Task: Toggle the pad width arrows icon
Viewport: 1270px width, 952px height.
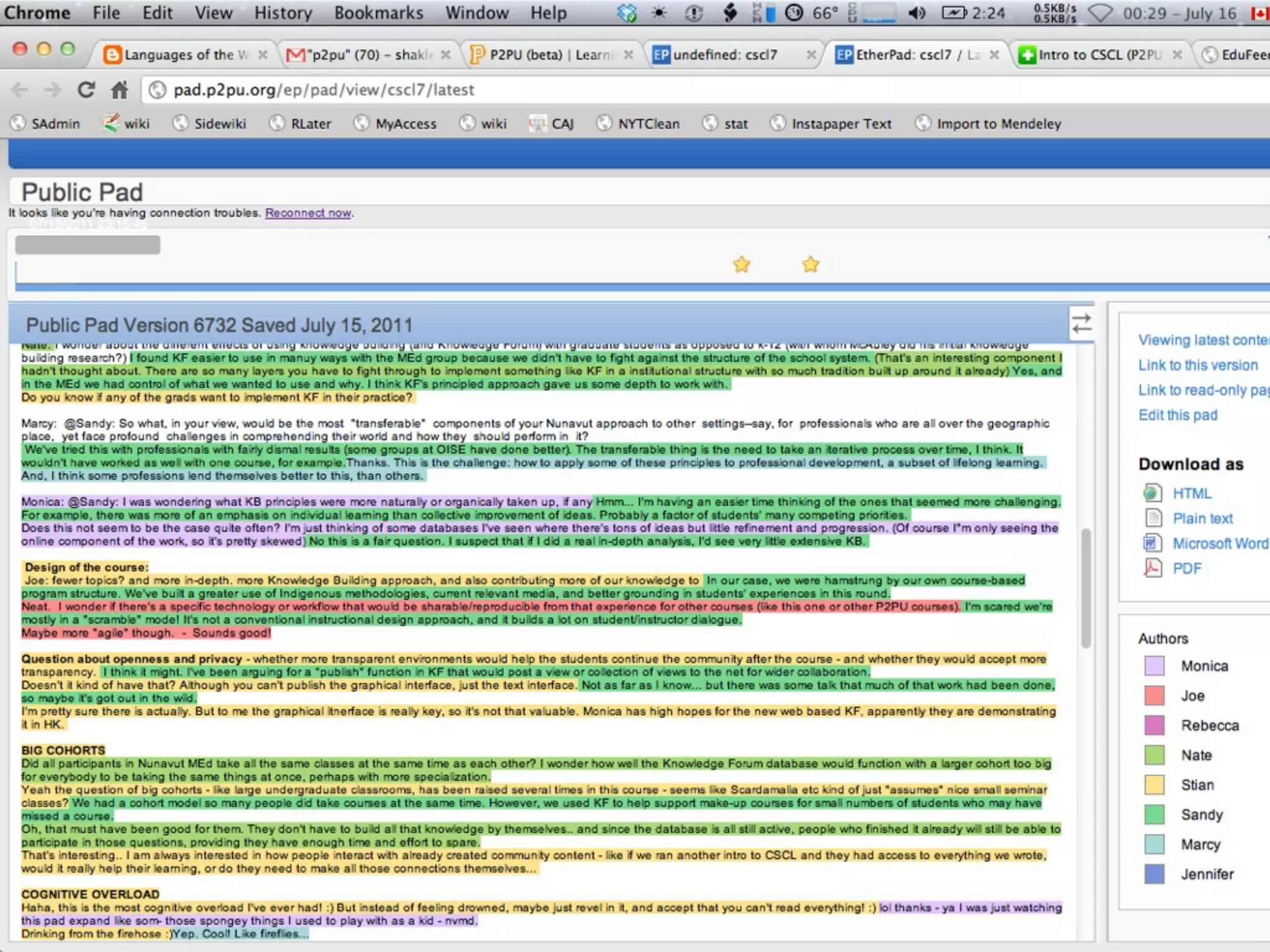Action: tap(1081, 323)
